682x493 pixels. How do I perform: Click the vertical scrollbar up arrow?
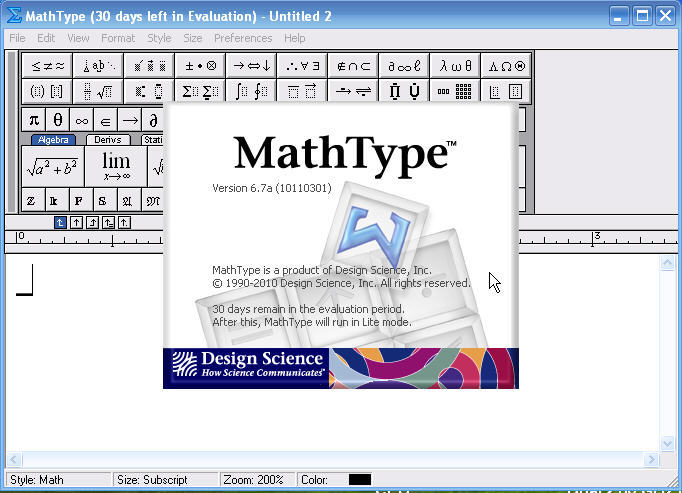[667, 263]
